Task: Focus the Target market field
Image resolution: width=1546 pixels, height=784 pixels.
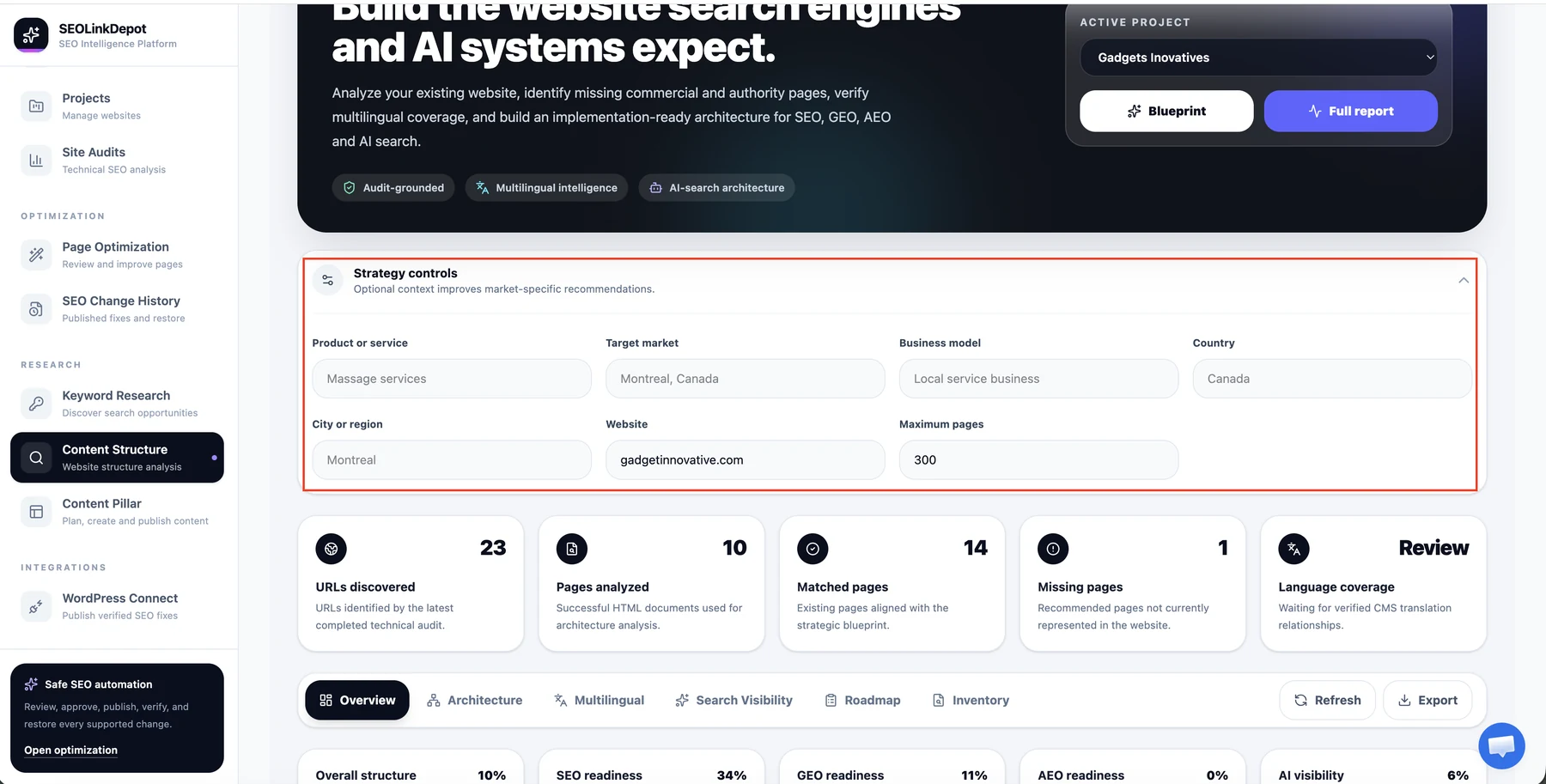Action: click(746, 379)
